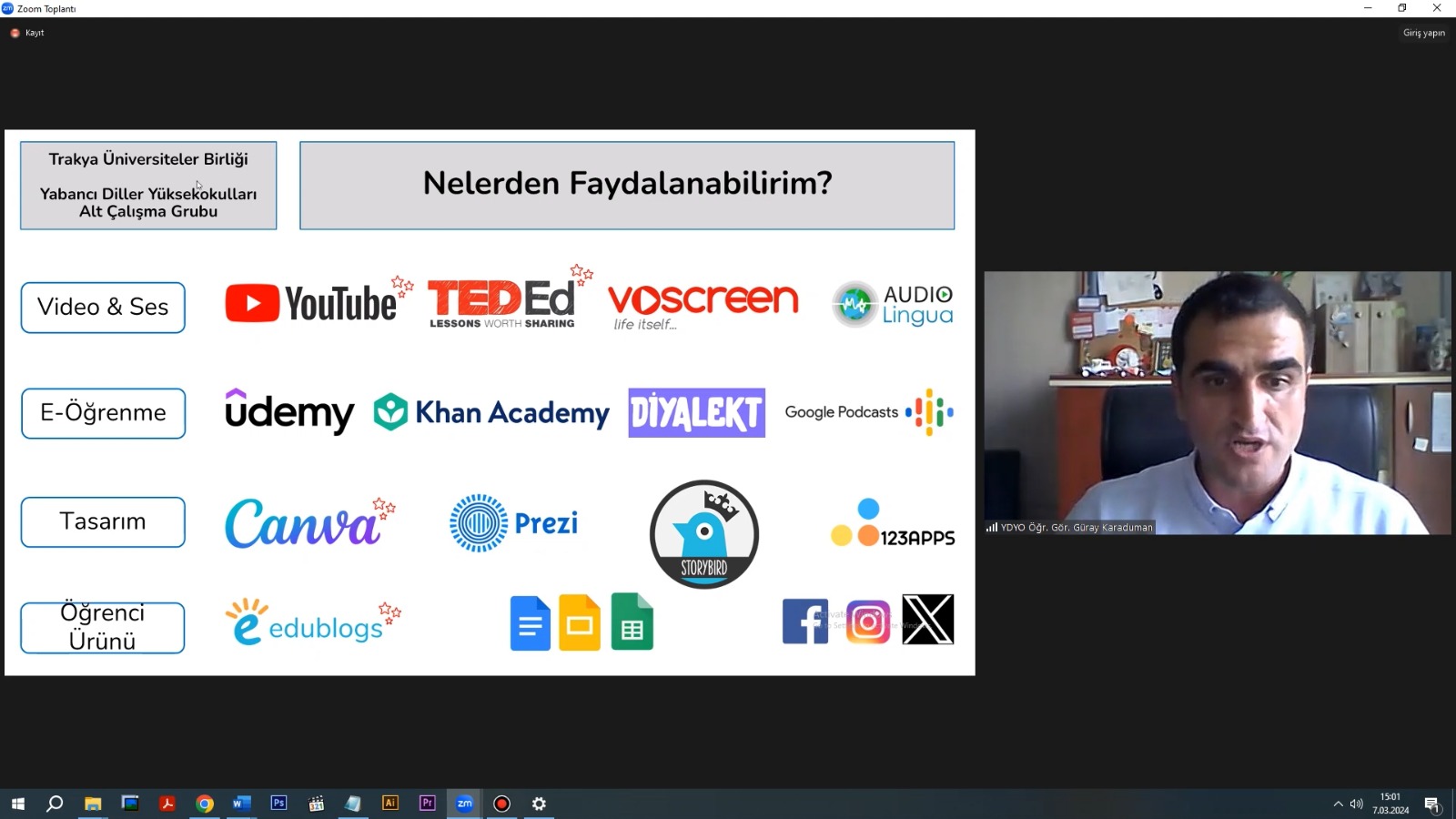Screen dimensions: 1456x819
Task: Open Google Chrome from the taskbar
Action: (204, 804)
